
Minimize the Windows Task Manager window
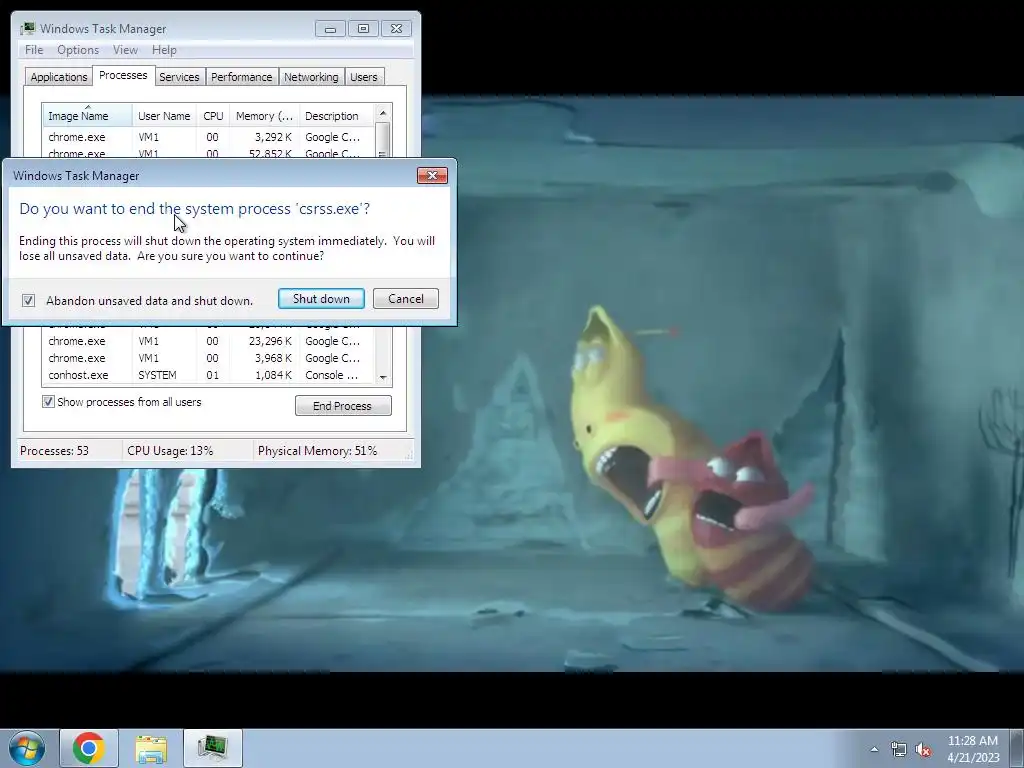click(330, 29)
